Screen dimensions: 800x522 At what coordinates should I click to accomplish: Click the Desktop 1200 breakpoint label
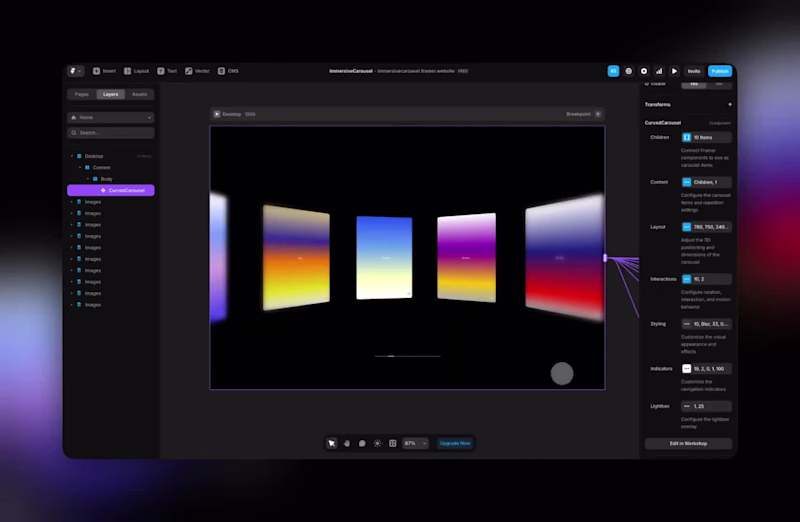(x=239, y=114)
